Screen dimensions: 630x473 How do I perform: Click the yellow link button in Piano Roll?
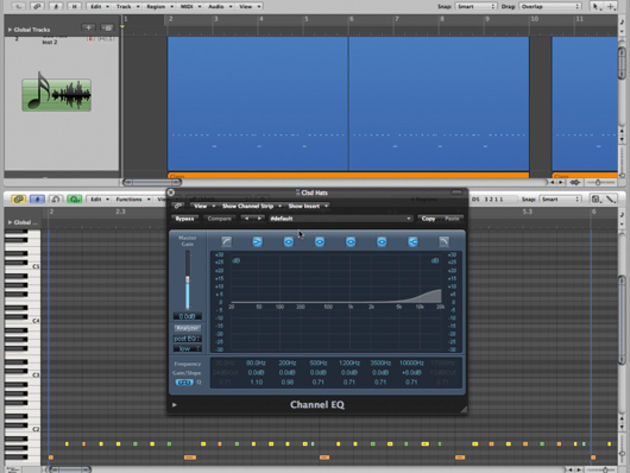(18, 199)
